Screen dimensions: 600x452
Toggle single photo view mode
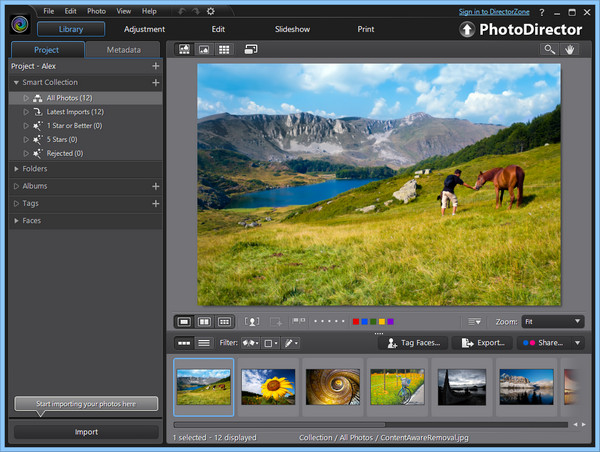(184, 322)
